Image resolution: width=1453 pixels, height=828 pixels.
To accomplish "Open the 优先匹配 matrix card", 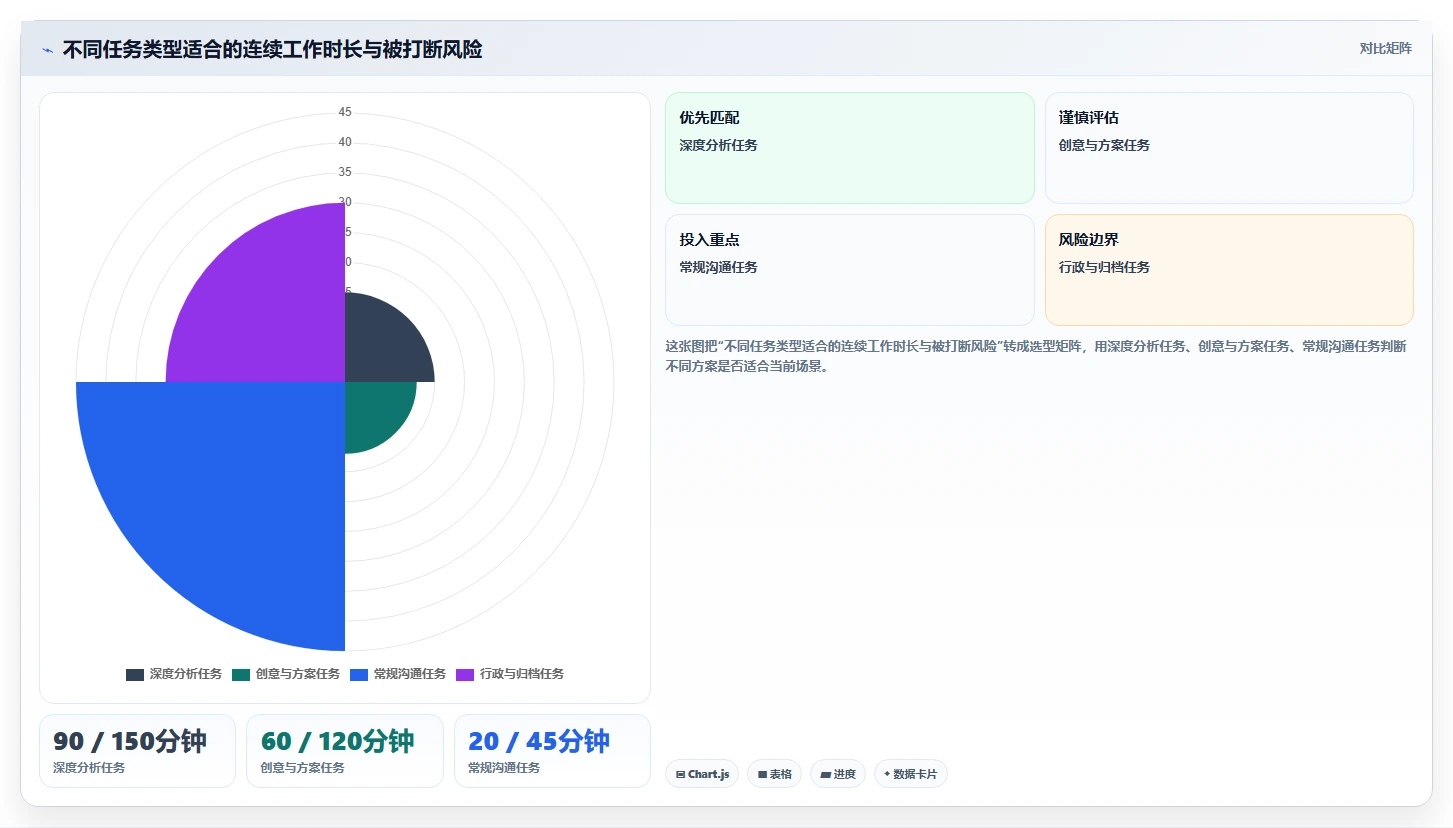I will (850, 148).
